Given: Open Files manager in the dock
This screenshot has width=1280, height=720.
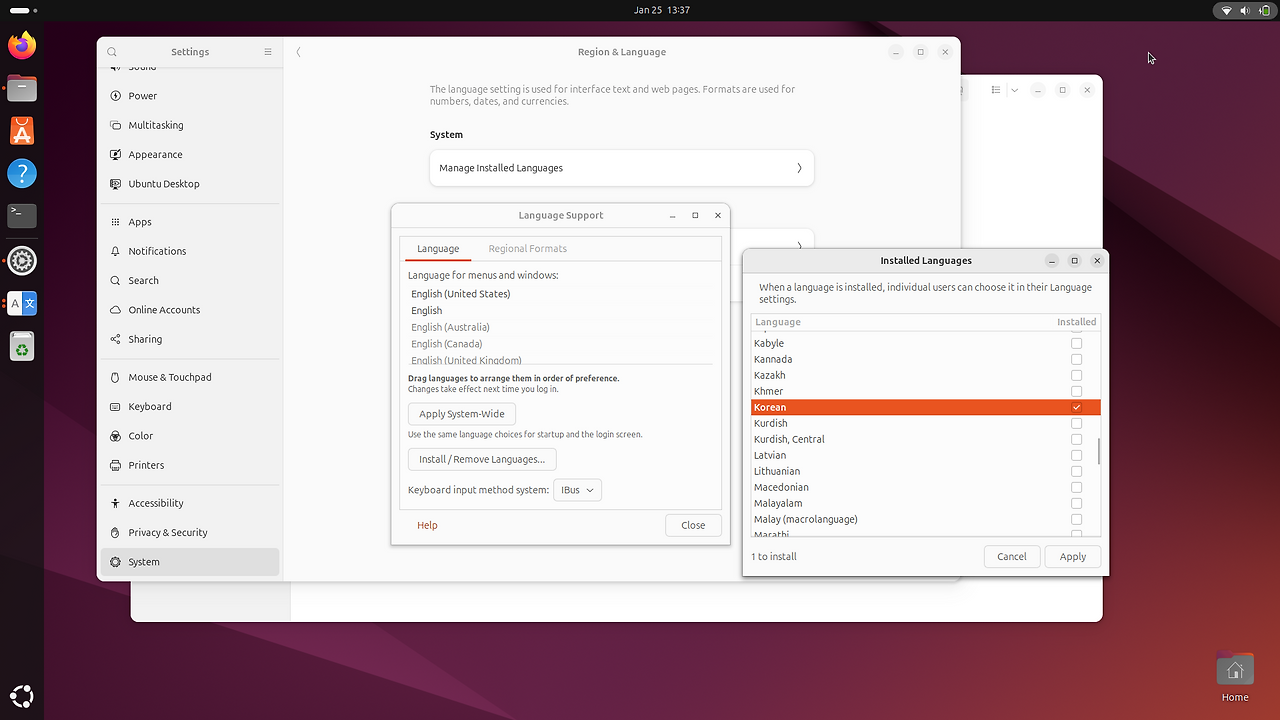Looking at the screenshot, I should pos(22,88).
